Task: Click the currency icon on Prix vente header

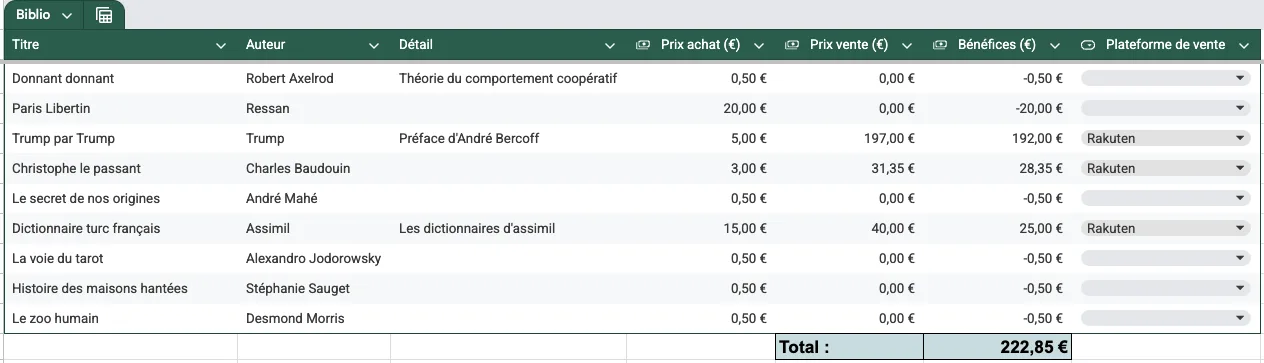Action: click(792, 45)
